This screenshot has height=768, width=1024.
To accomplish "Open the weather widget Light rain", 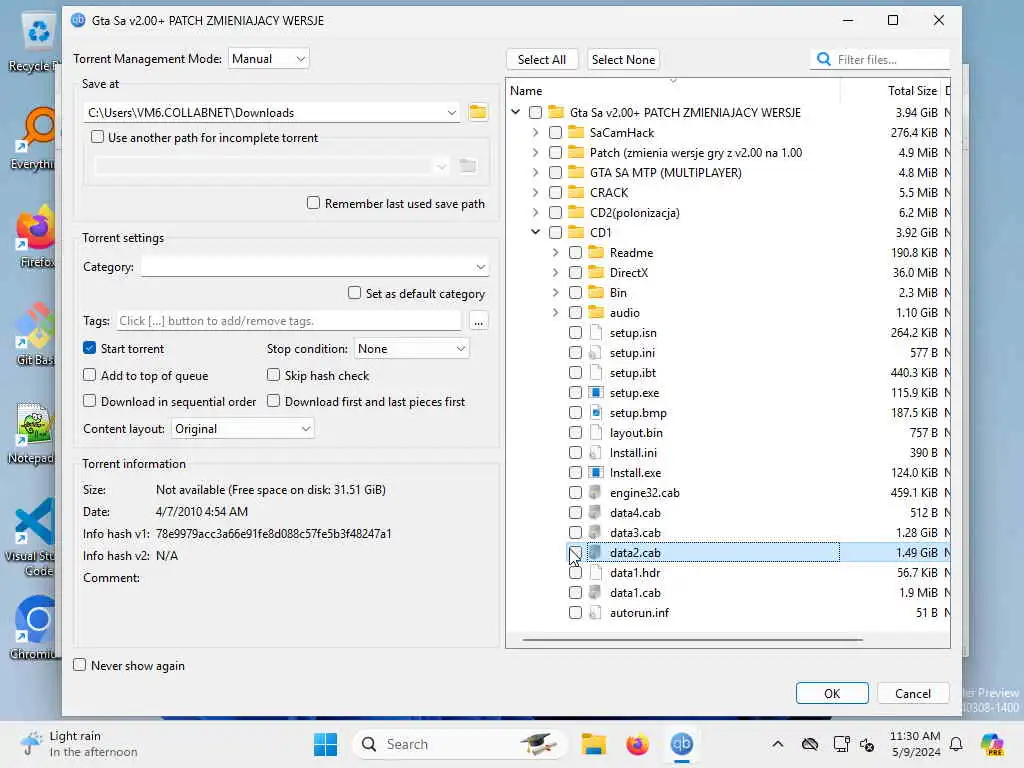I will pos(78,744).
